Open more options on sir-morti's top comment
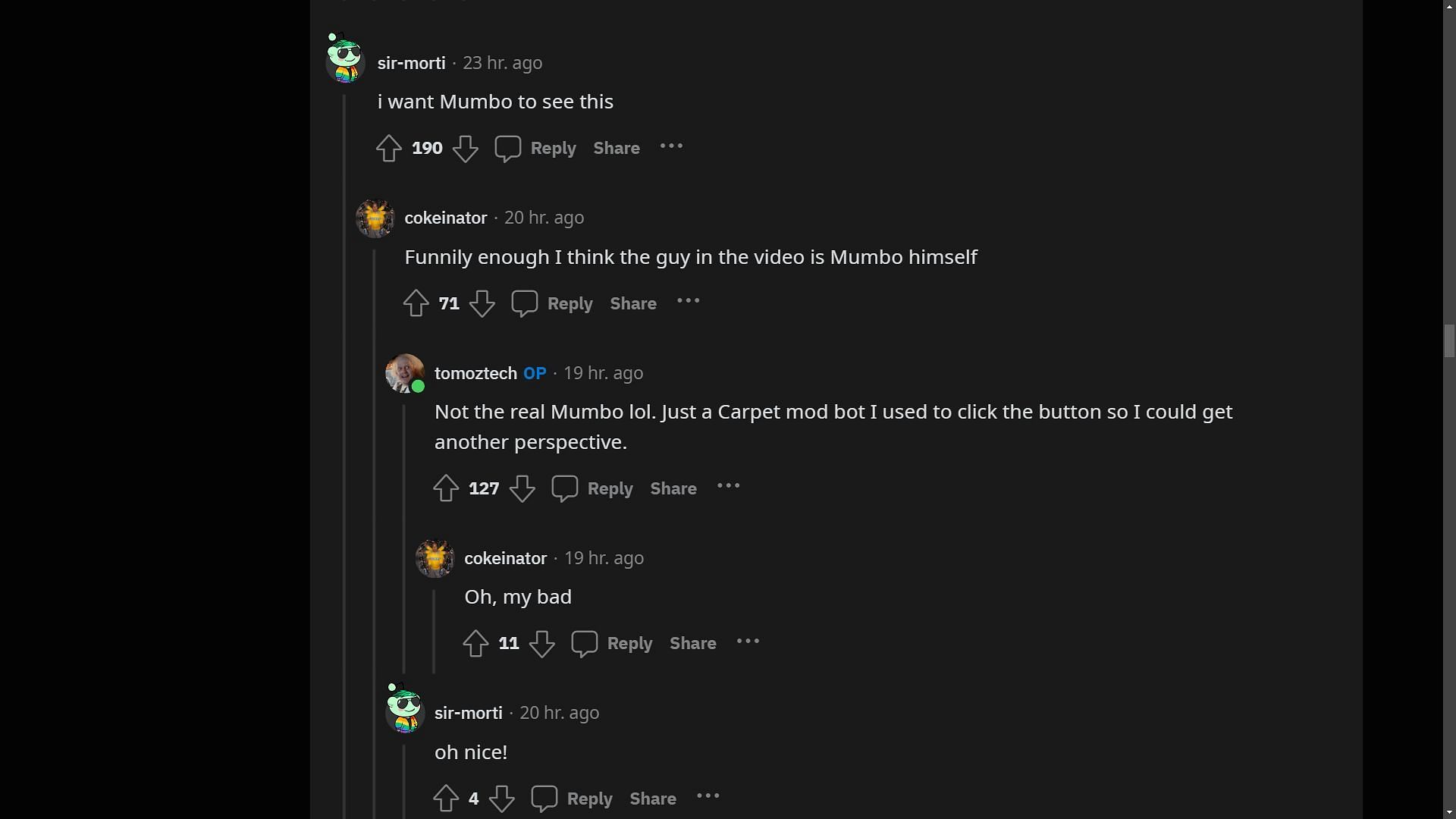Screen dimensions: 1456x819 pos(671,146)
